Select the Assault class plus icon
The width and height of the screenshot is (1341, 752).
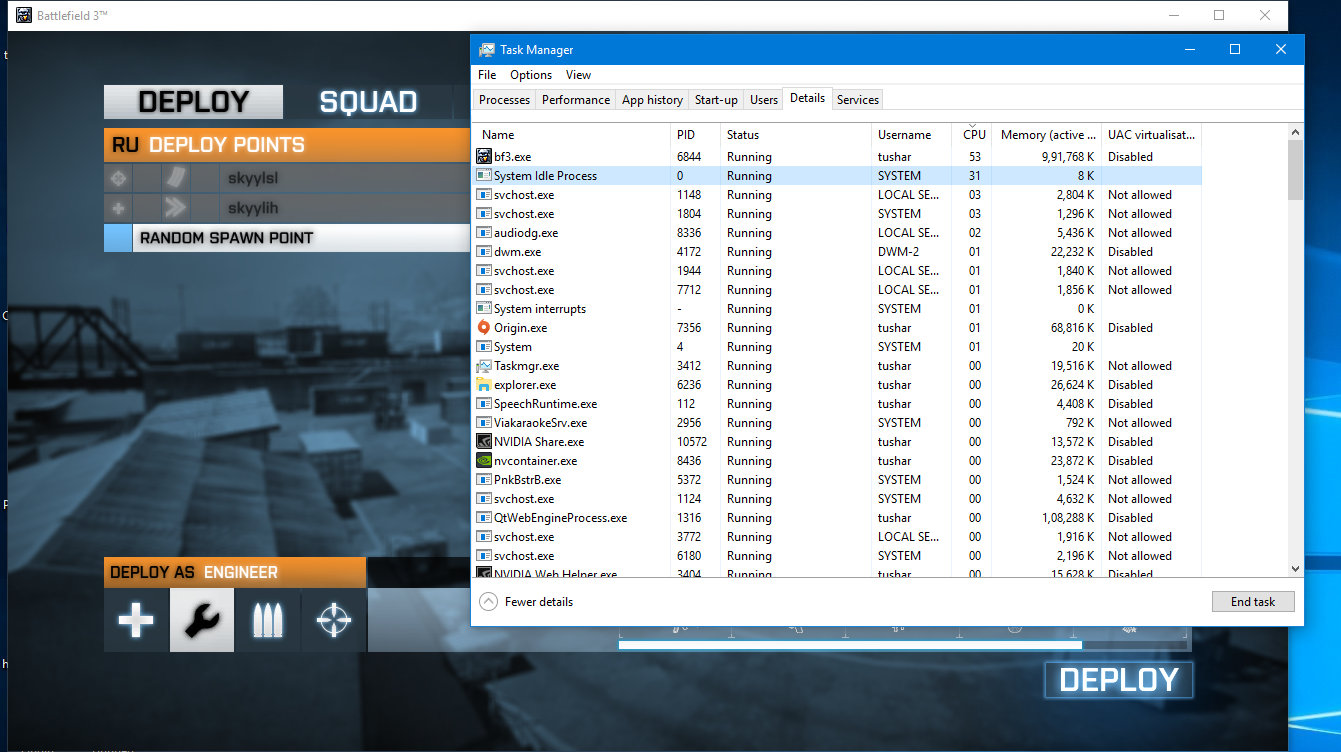pos(136,620)
